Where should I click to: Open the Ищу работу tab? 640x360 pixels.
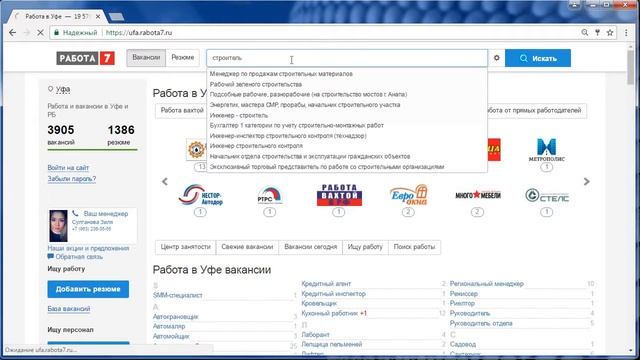(x=365, y=247)
